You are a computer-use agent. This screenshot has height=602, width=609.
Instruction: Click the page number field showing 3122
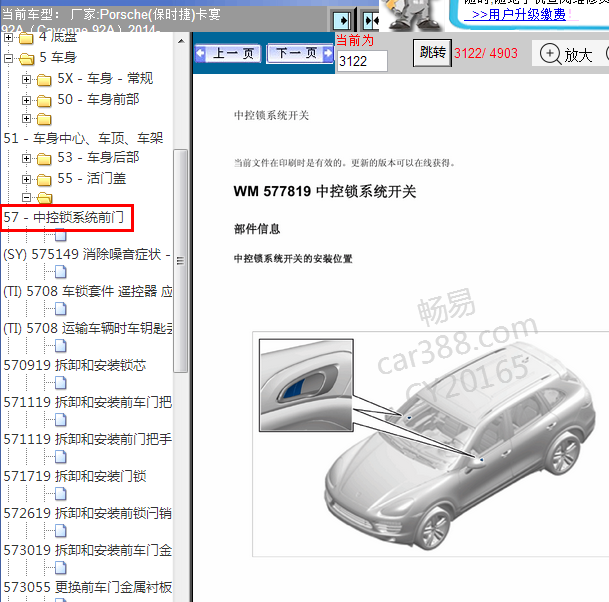362,61
